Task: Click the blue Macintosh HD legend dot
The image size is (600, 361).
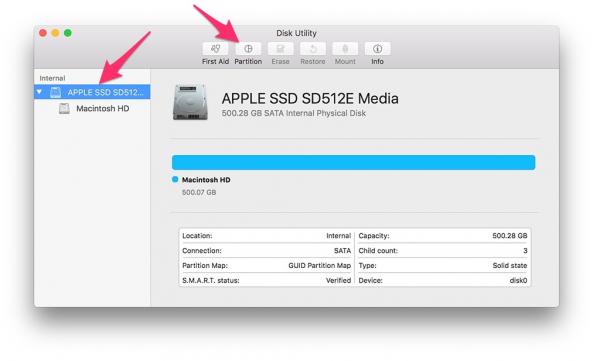Action: 175,179
